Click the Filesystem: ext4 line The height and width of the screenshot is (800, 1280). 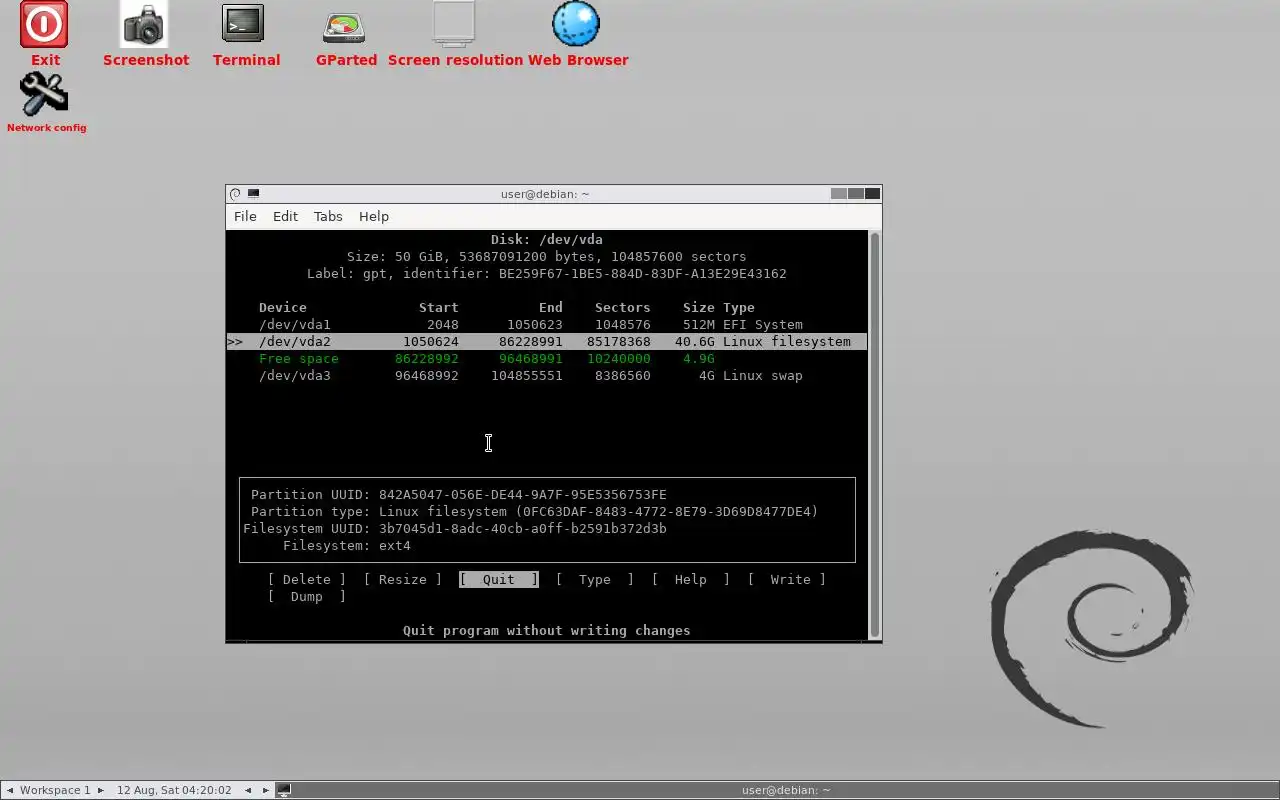[x=347, y=546]
